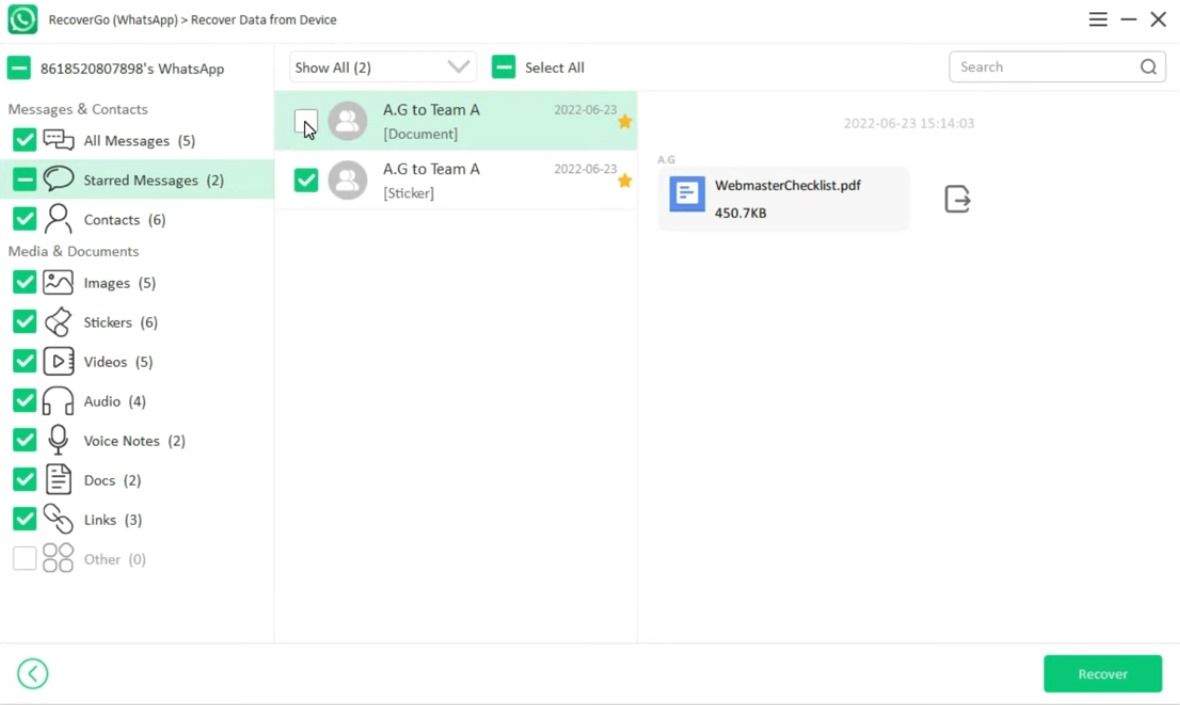
Task: Select All Messages (5) category
Action: click(x=137, y=140)
